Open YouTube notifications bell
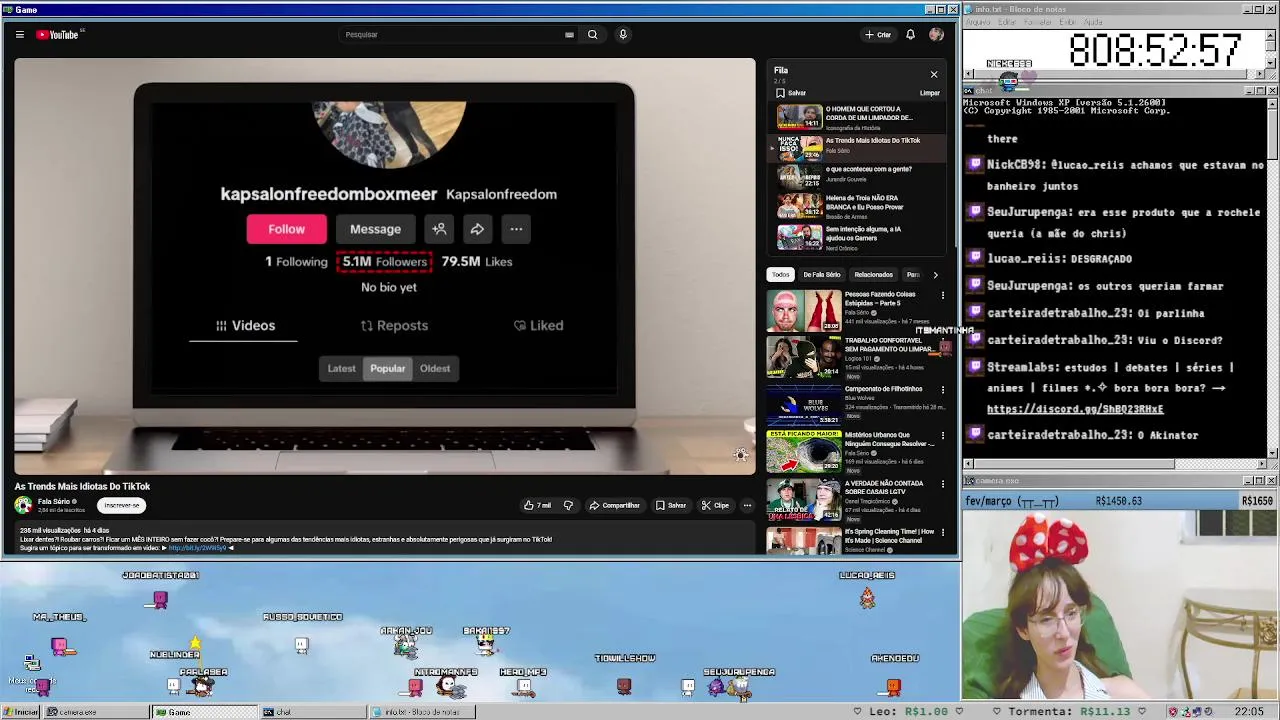The image size is (1280, 720). click(x=910, y=35)
